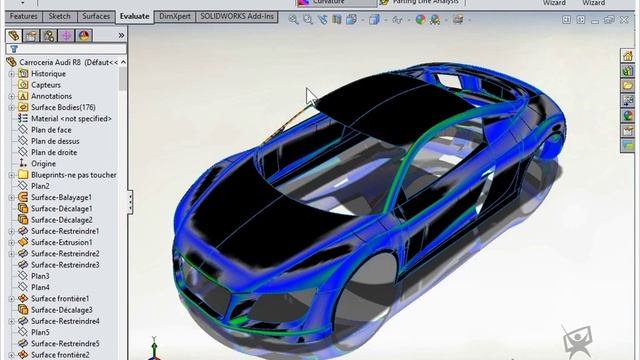The image size is (640, 360).
Task: Expand the manager tabs with the chevron
Action: [121, 36]
